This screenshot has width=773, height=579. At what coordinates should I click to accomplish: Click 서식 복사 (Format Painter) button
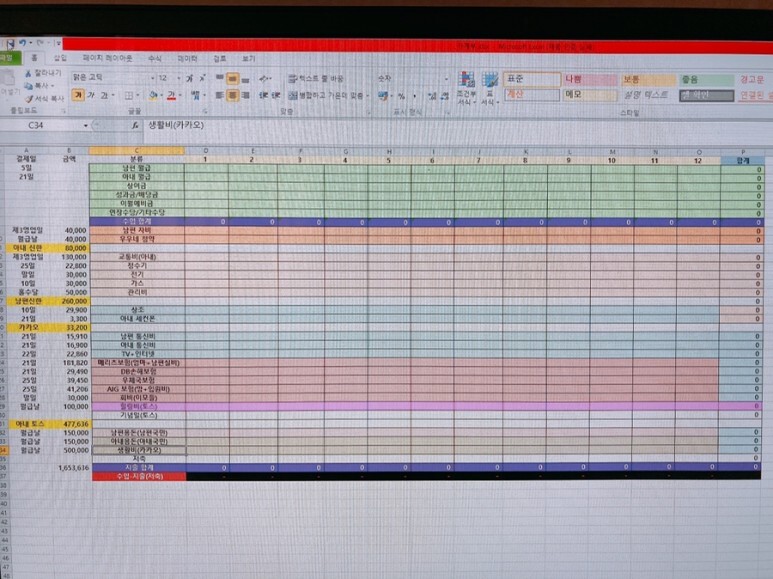click(x=45, y=99)
